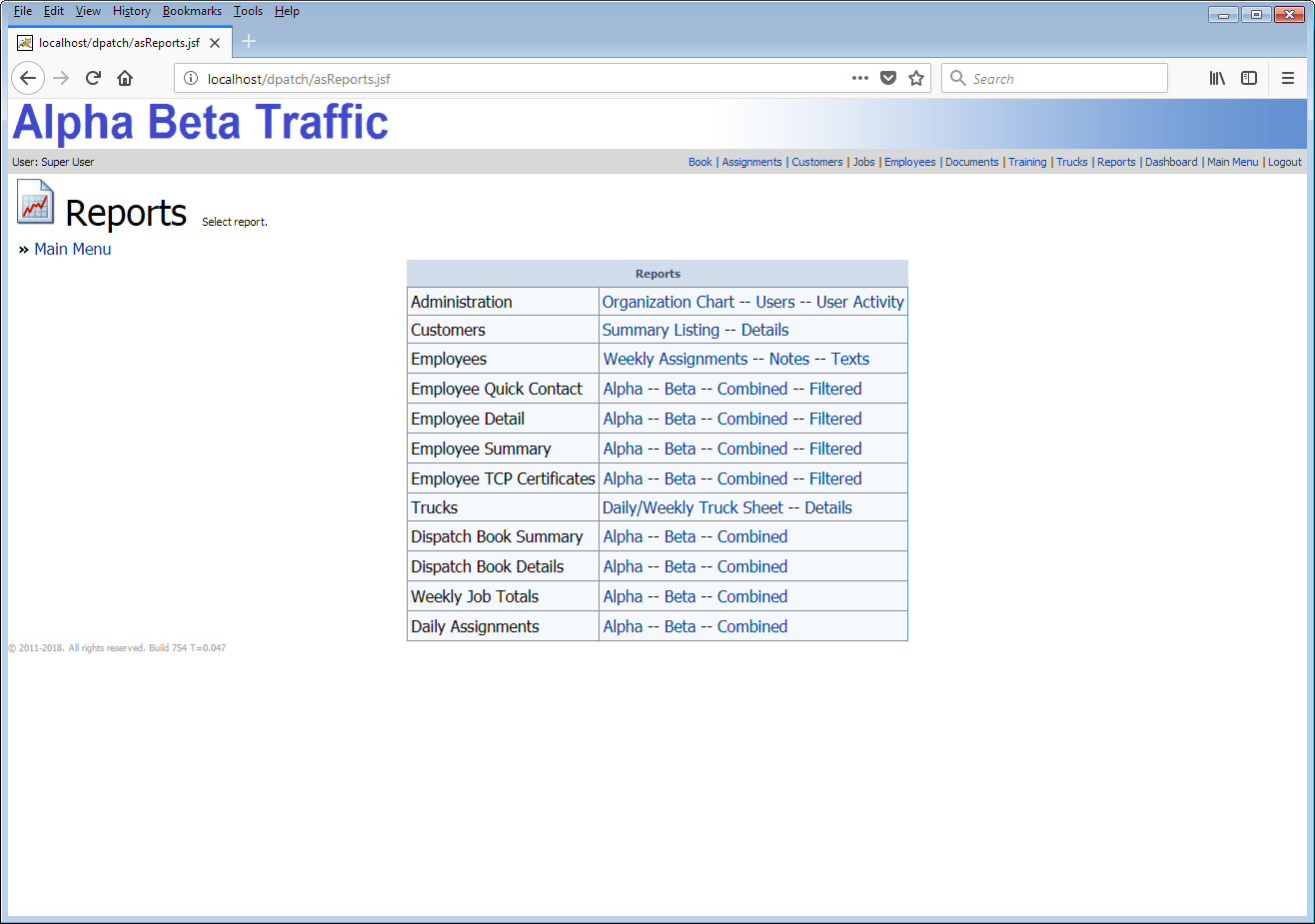Open the hamburger application menu

(1288, 78)
